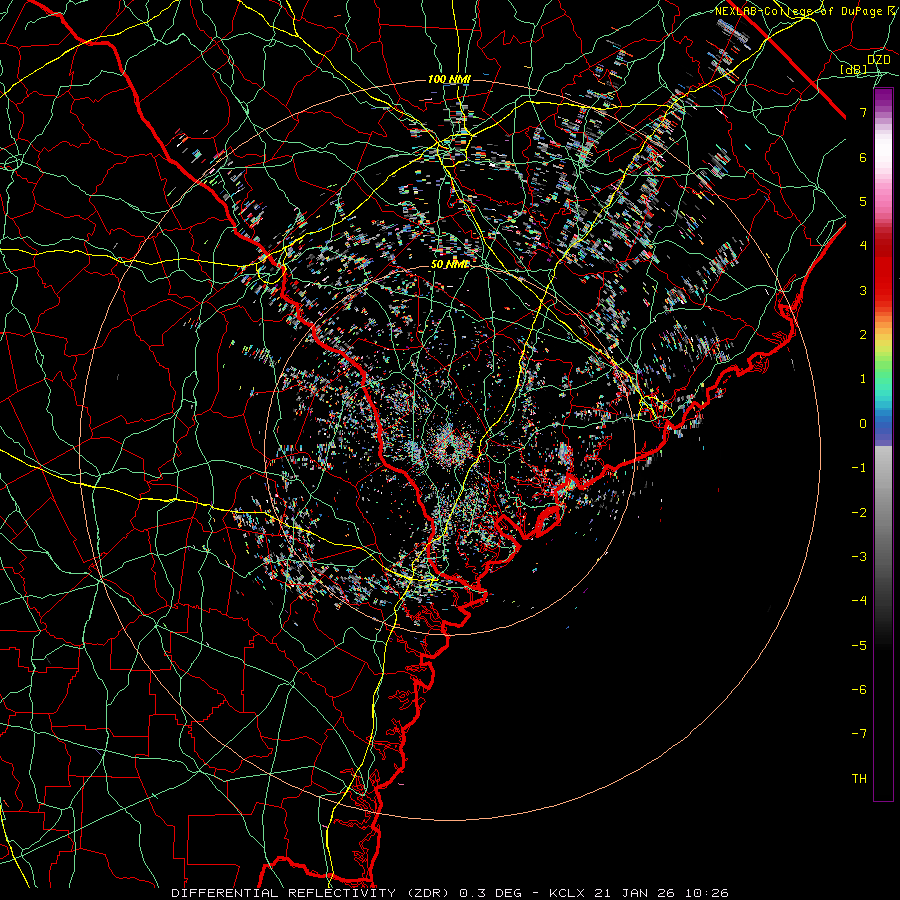The height and width of the screenshot is (900, 900).
Task: Click the 5 value on color scale
Action: point(863,201)
